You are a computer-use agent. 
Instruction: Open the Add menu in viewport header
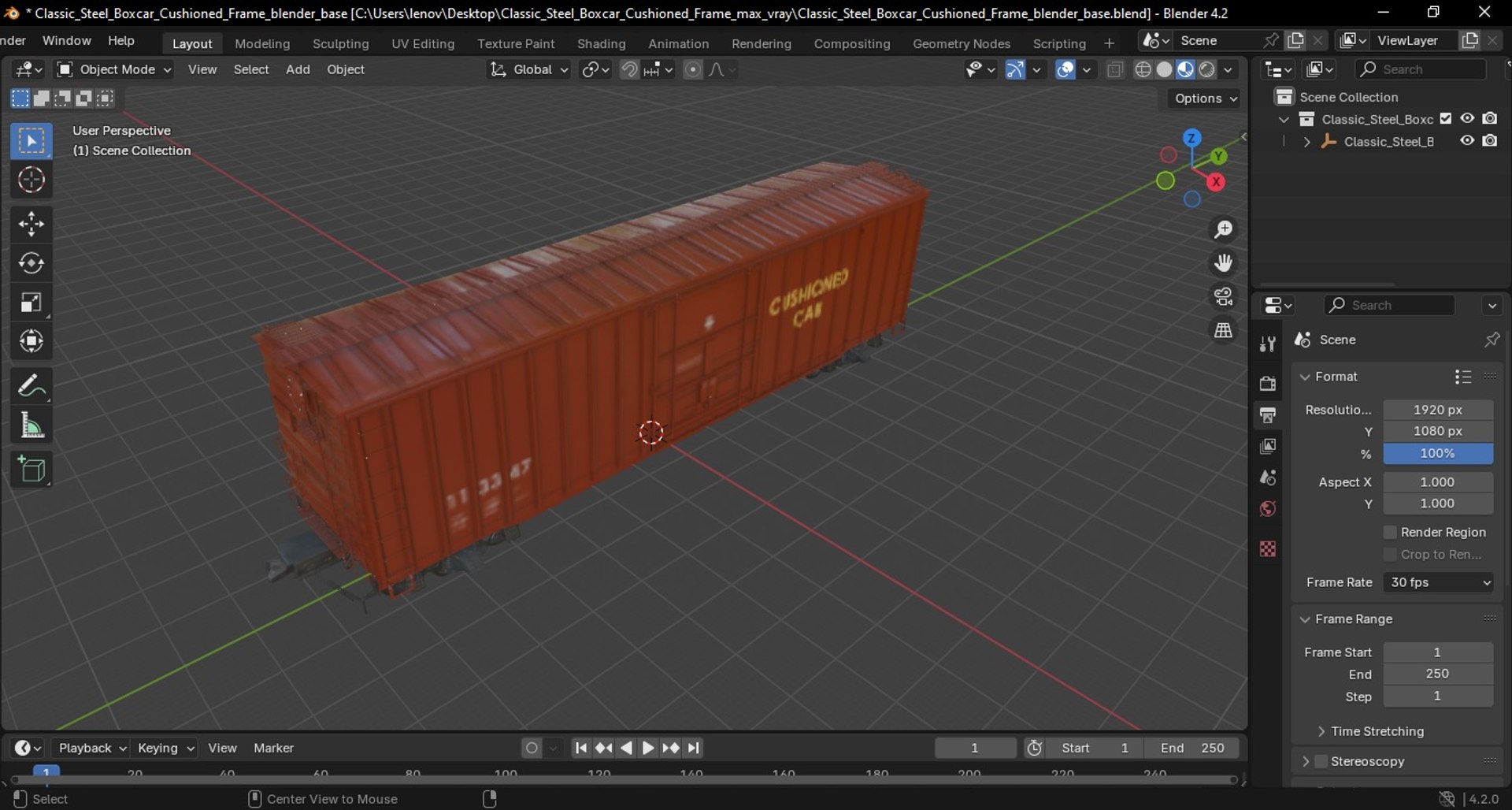click(x=298, y=70)
